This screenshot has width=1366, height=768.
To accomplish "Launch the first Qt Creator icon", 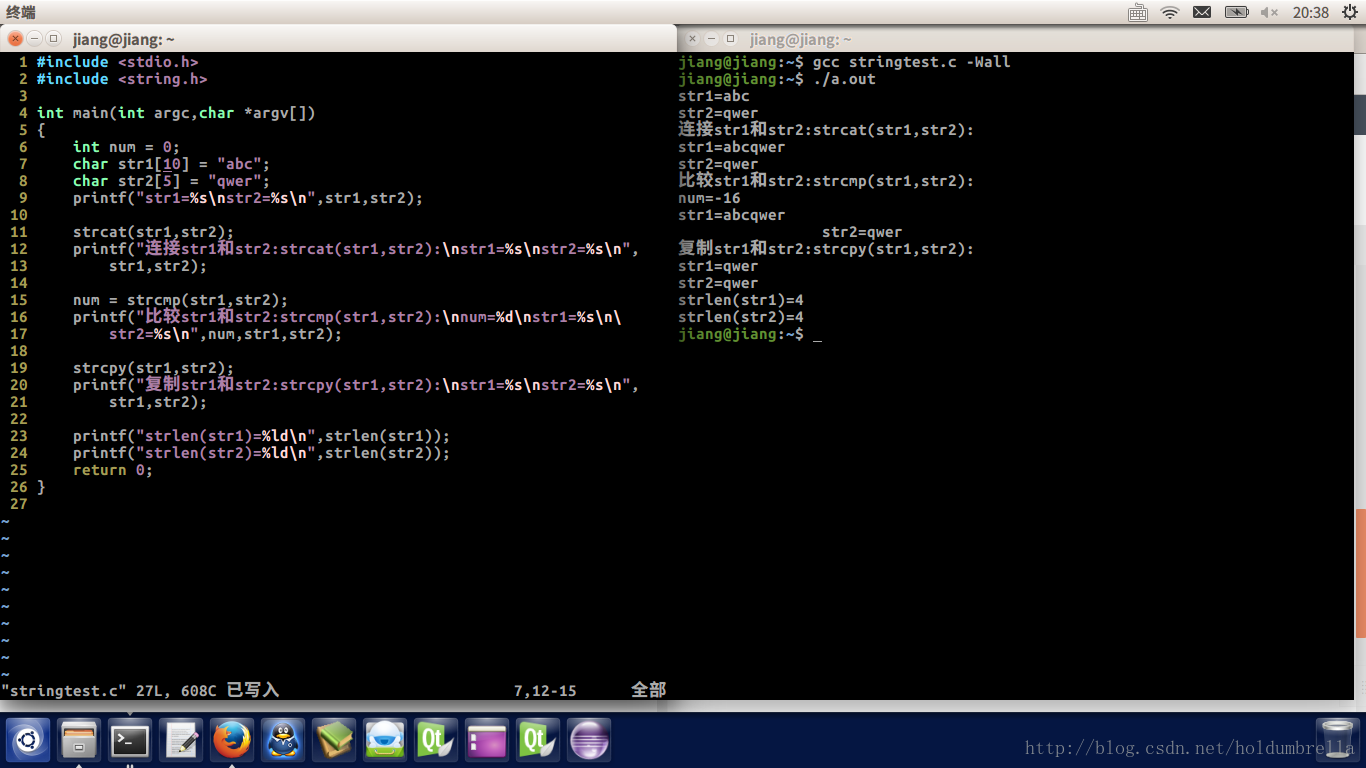I will [436, 741].
